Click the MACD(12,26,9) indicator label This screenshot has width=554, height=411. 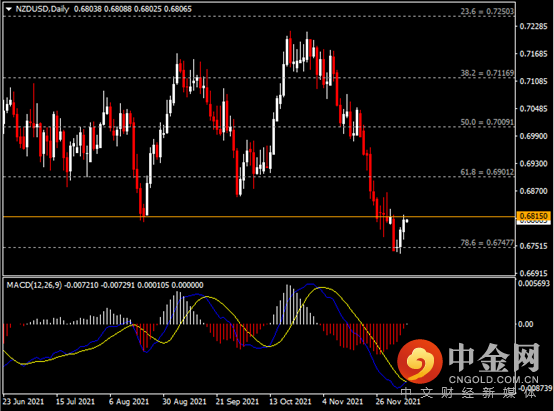[x=34, y=285]
